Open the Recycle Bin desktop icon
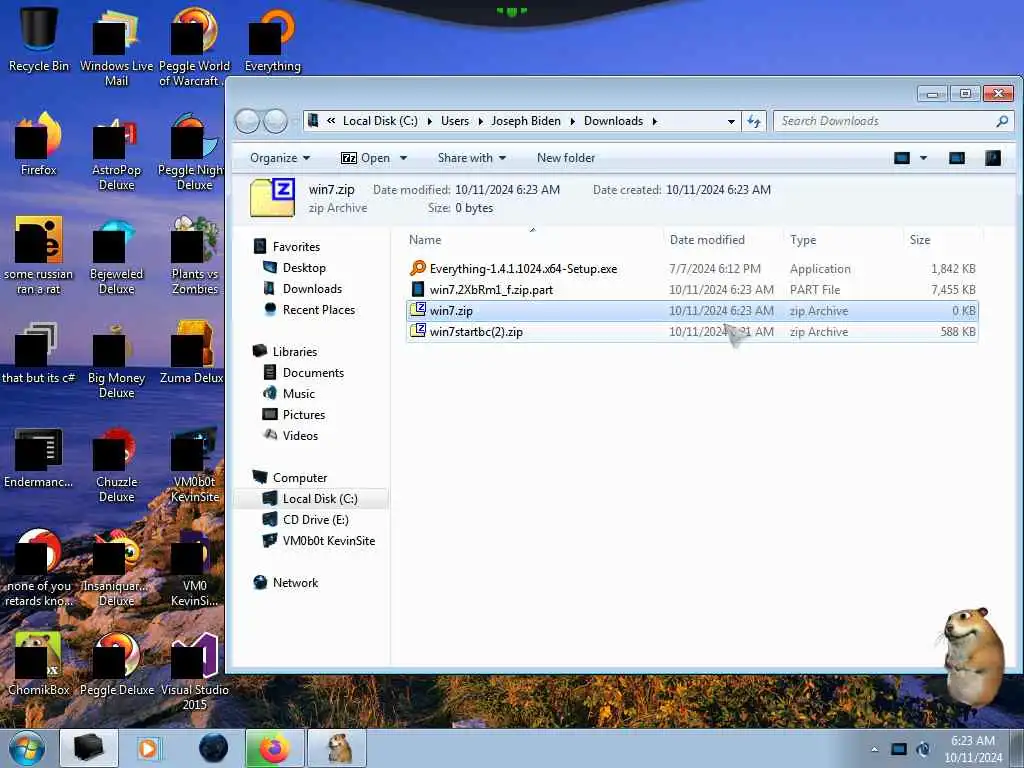 39,40
